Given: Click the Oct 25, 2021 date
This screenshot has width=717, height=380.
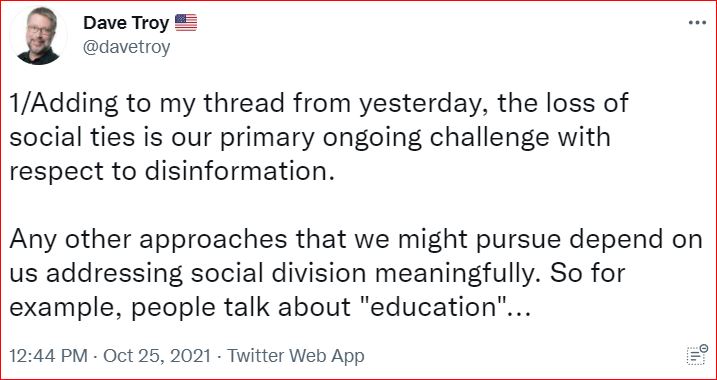Looking at the screenshot, I should (x=157, y=356).
